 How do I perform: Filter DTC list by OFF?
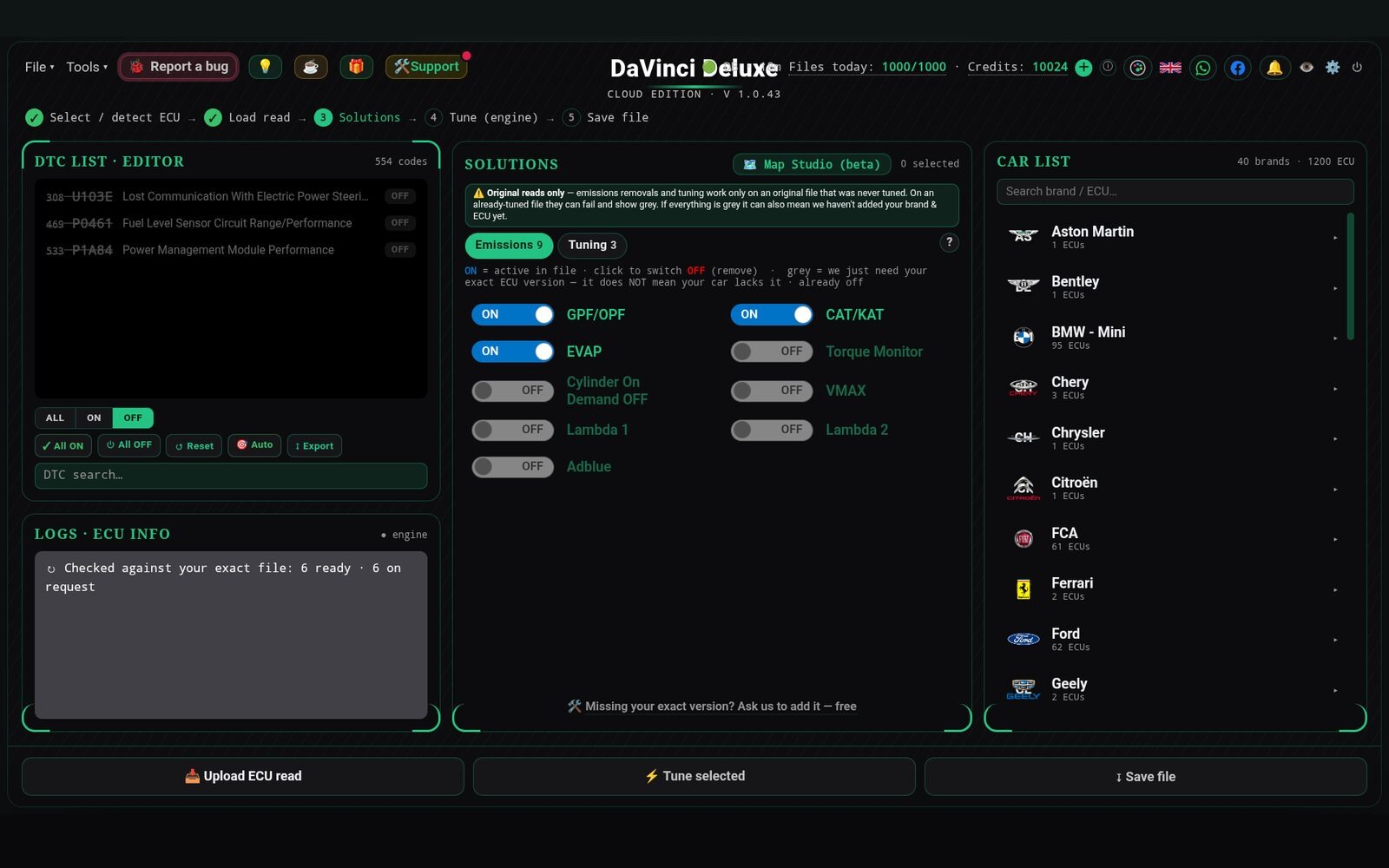133,418
